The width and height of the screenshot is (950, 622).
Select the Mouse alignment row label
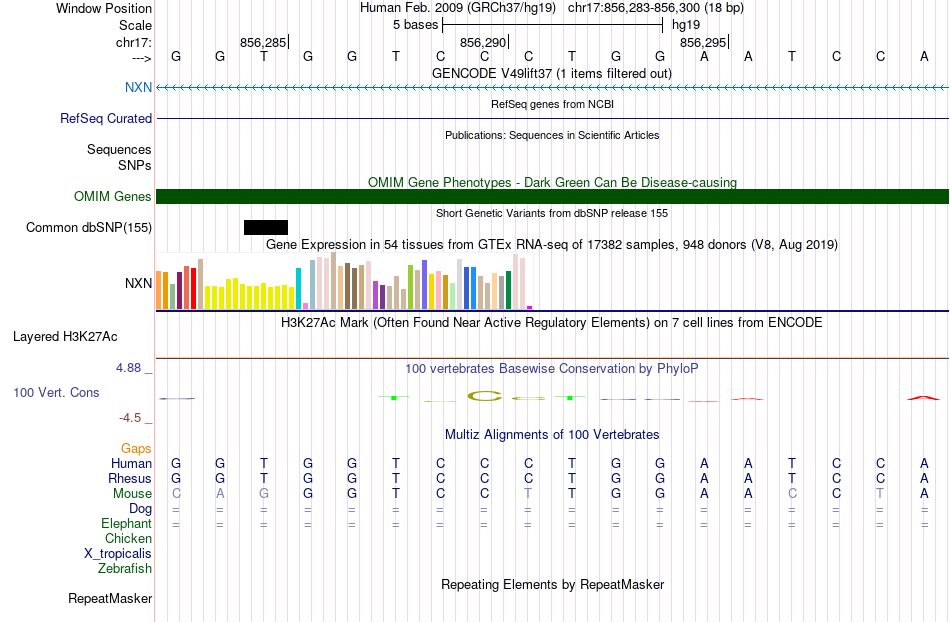click(x=132, y=494)
